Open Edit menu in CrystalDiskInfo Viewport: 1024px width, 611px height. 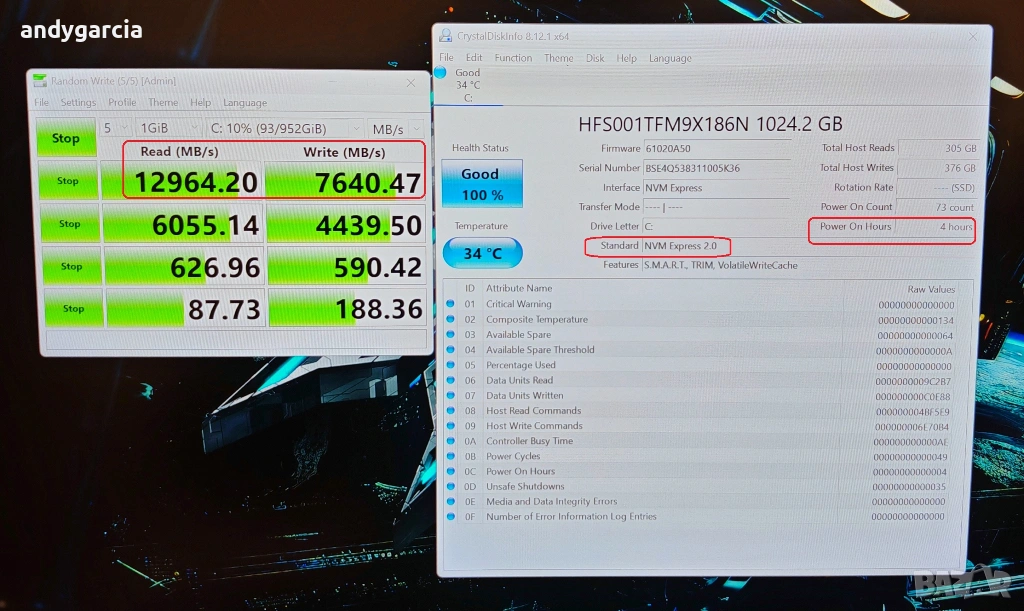tap(474, 57)
